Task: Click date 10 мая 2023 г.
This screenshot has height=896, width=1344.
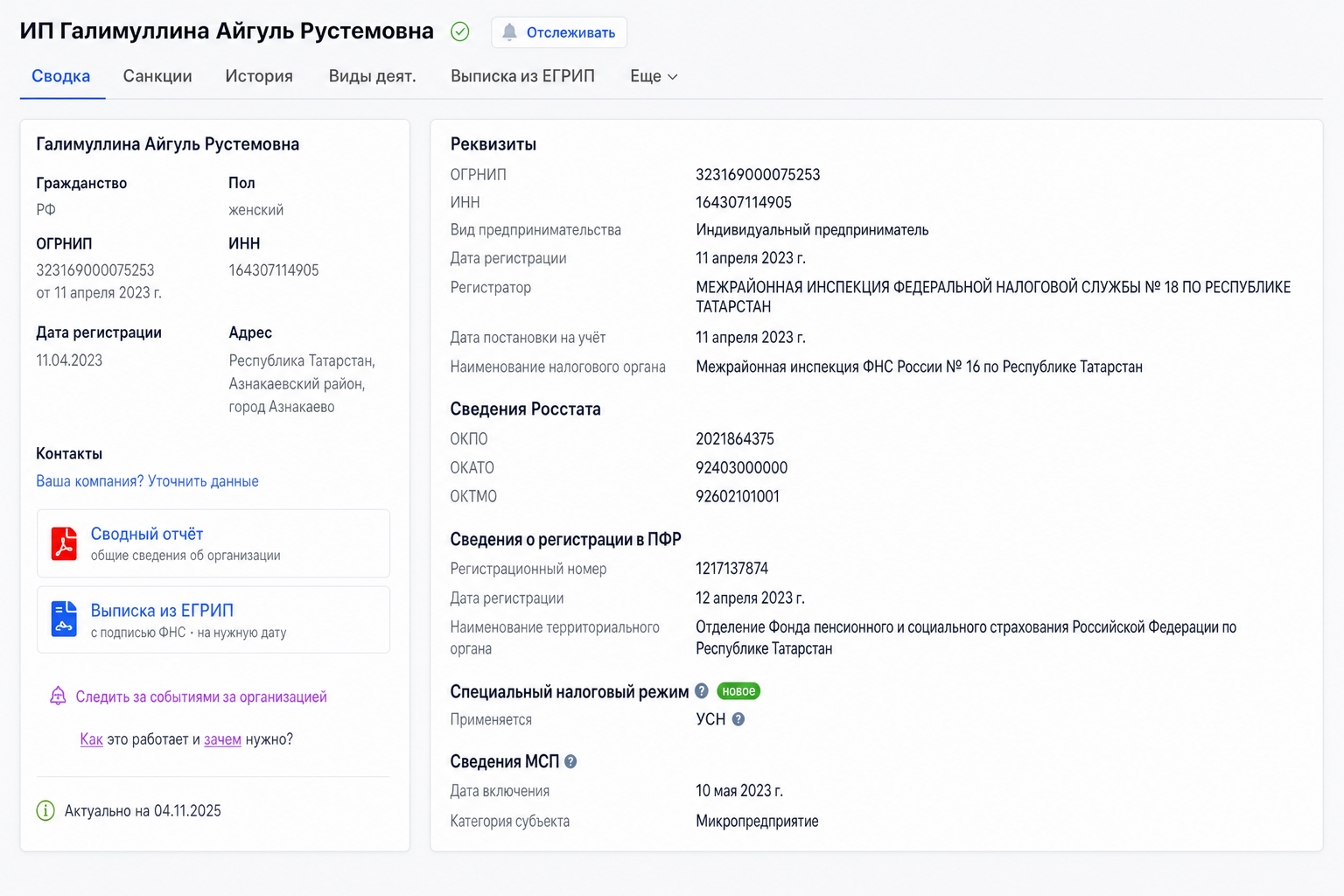Action: click(739, 791)
